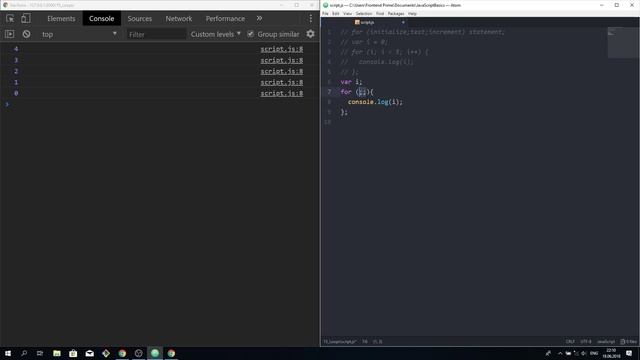640x360 pixels.
Task: Click the battery icon in system tray
Action: (x=568, y=353)
